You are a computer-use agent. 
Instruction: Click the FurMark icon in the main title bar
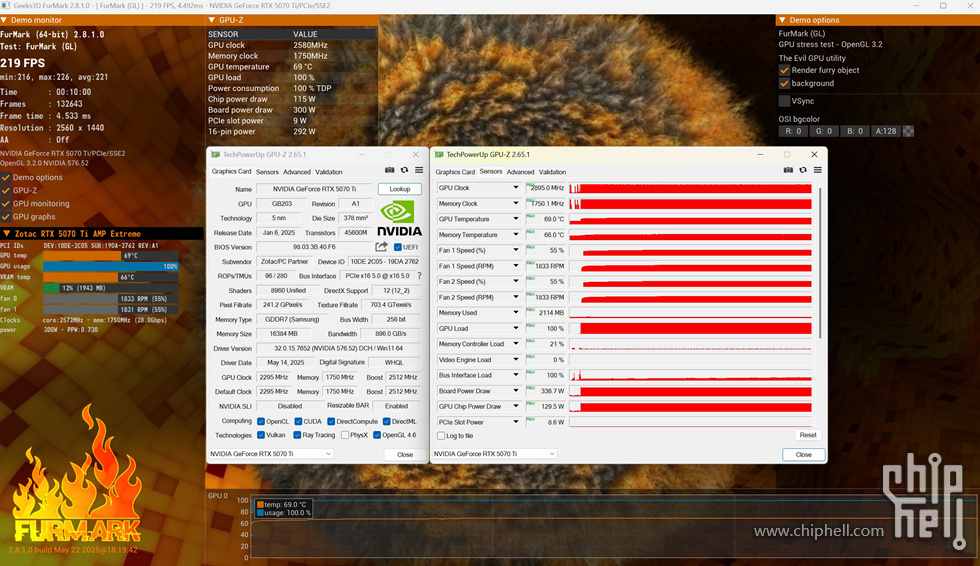6,6
